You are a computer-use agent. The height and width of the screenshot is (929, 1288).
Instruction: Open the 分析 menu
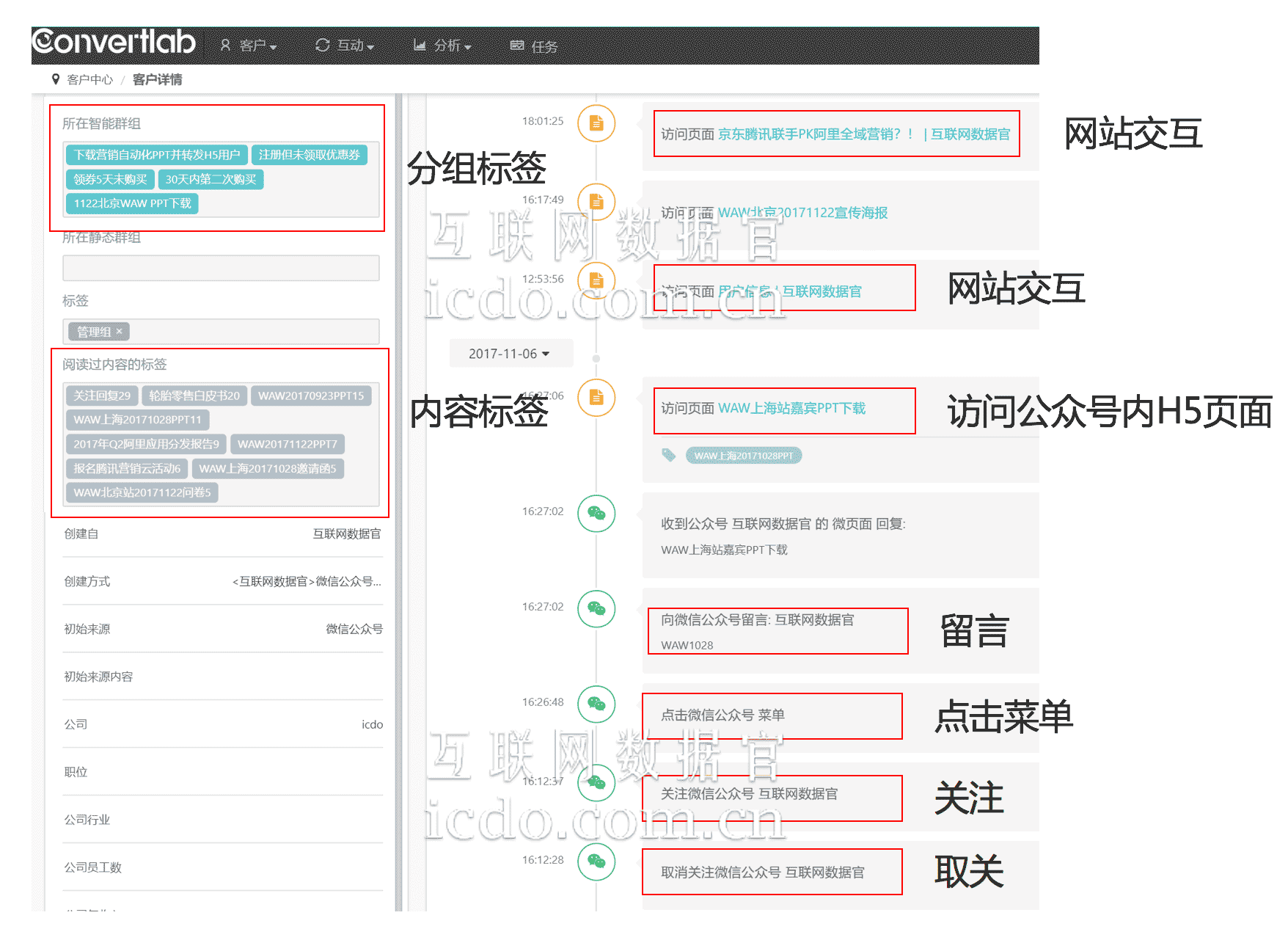tap(442, 45)
